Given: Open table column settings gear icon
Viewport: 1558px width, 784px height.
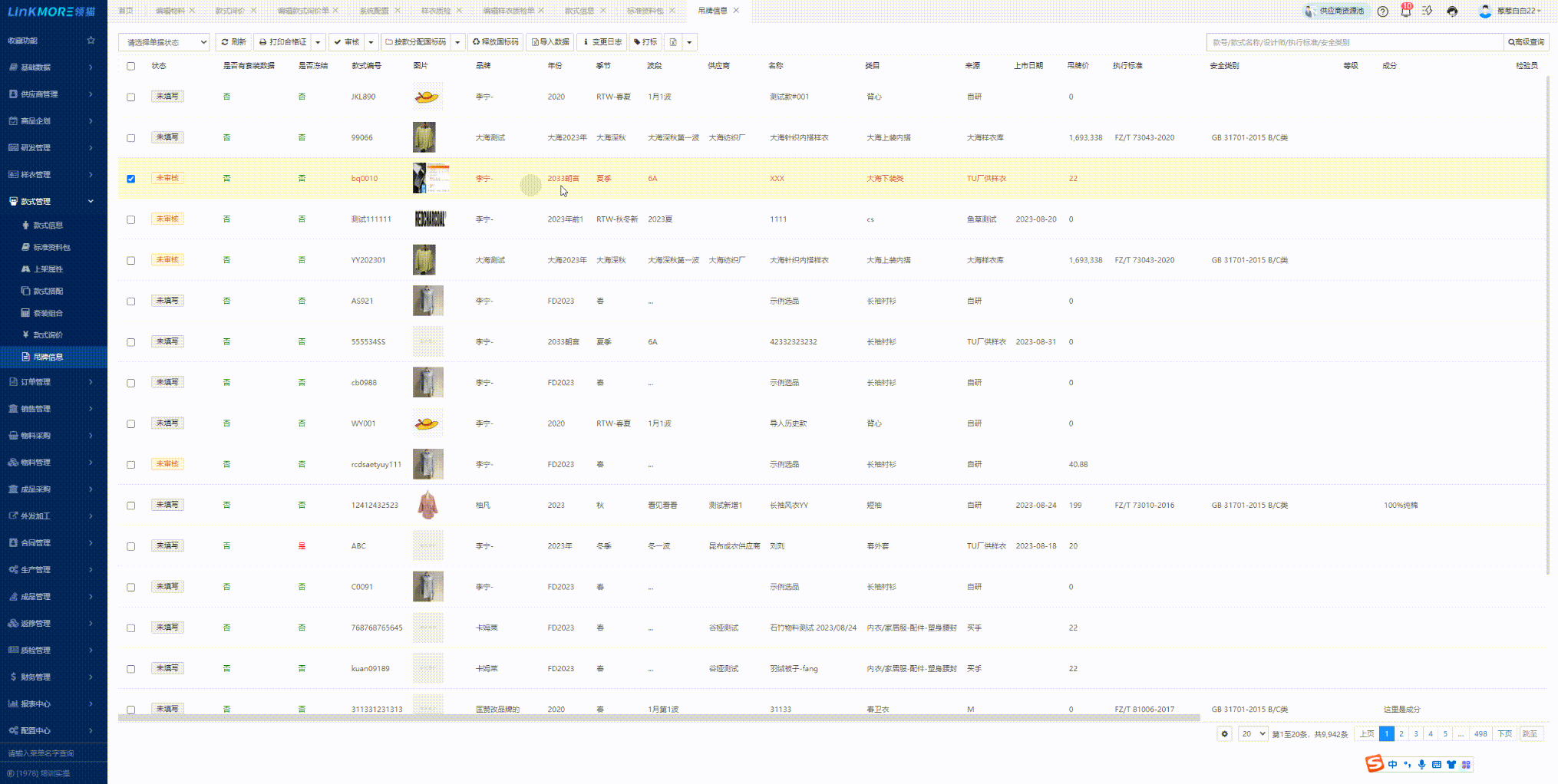Looking at the screenshot, I should coord(1224,734).
